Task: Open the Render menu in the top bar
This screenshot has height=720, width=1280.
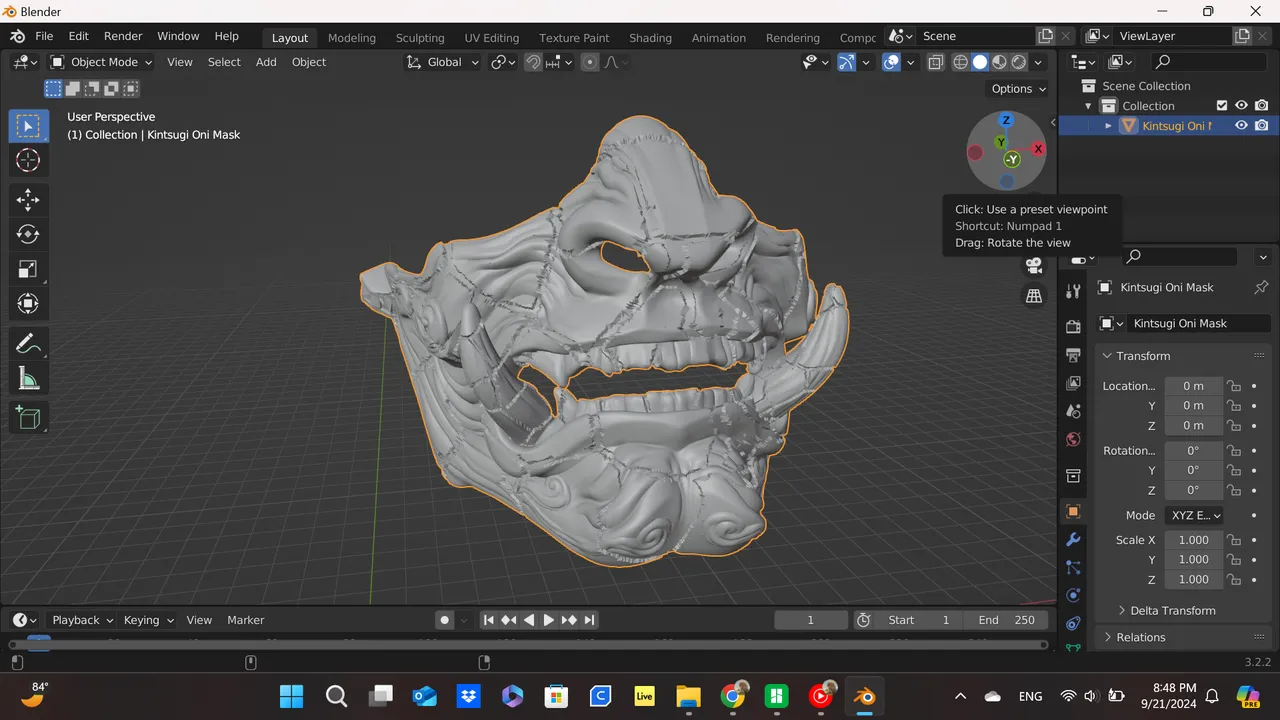Action: coord(123,36)
